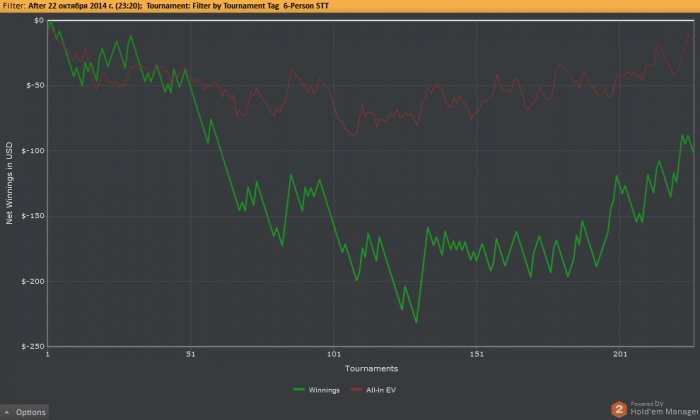Click the $-200 y-axis label

(x=33, y=281)
